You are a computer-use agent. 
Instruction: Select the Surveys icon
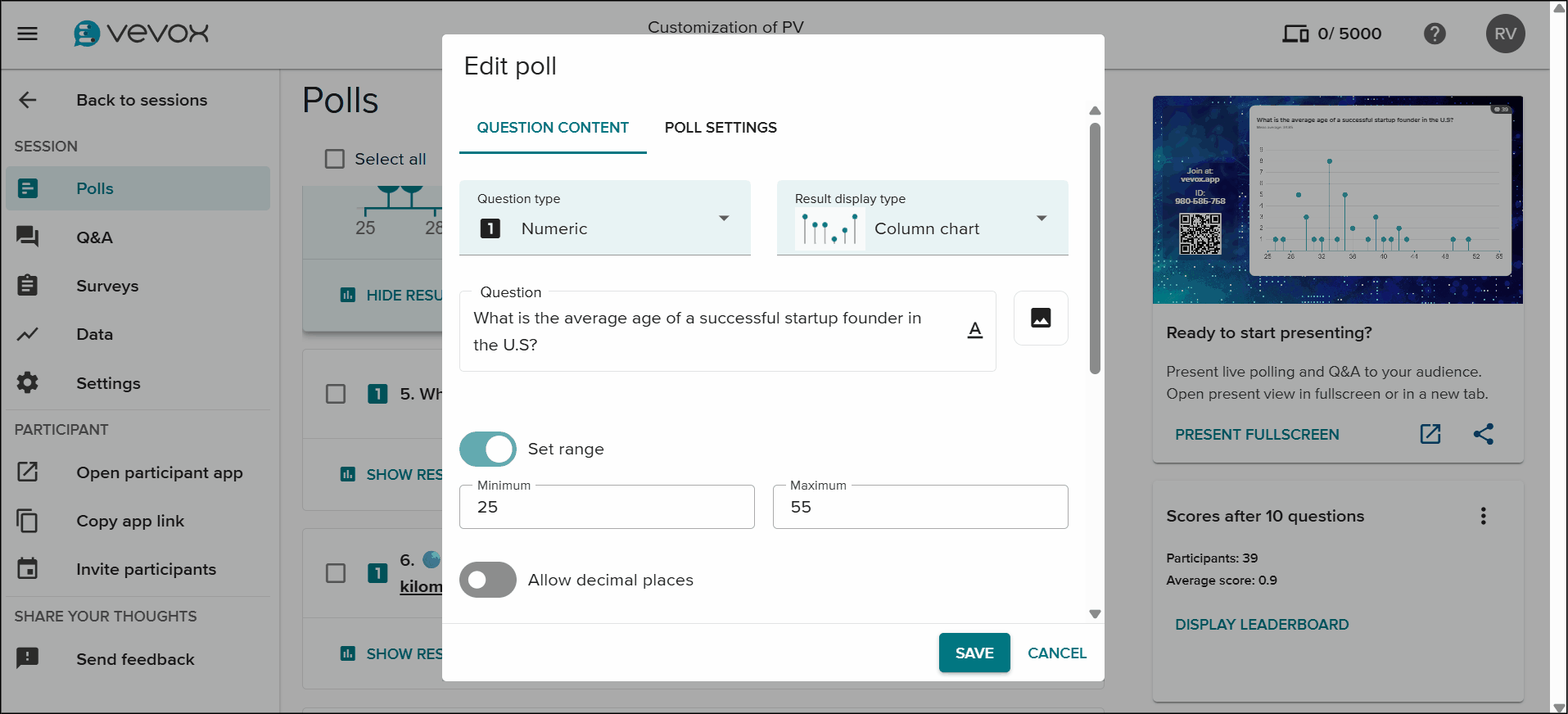point(29,285)
